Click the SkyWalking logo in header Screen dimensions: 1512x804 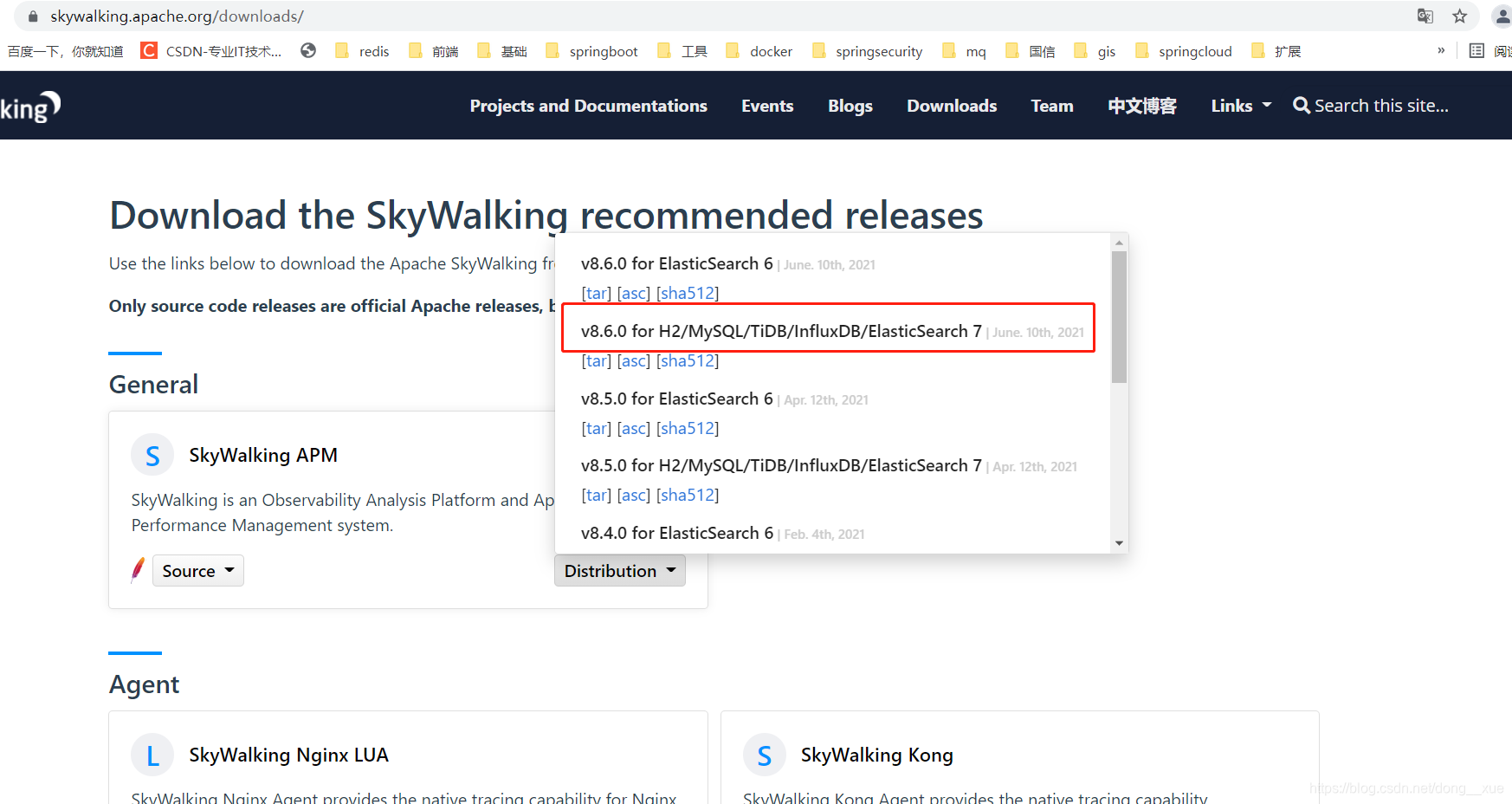tap(30, 107)
